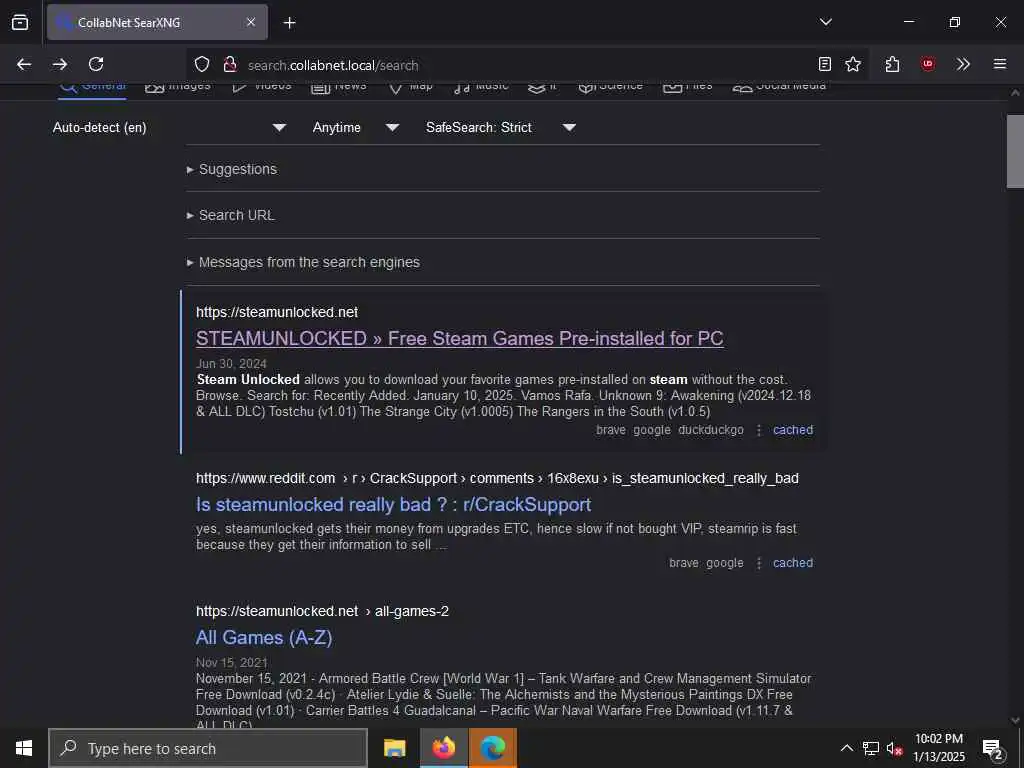The height and width of the screenshot is (768, 1024).
Task: Go forward one page
Action: [60, 64]
